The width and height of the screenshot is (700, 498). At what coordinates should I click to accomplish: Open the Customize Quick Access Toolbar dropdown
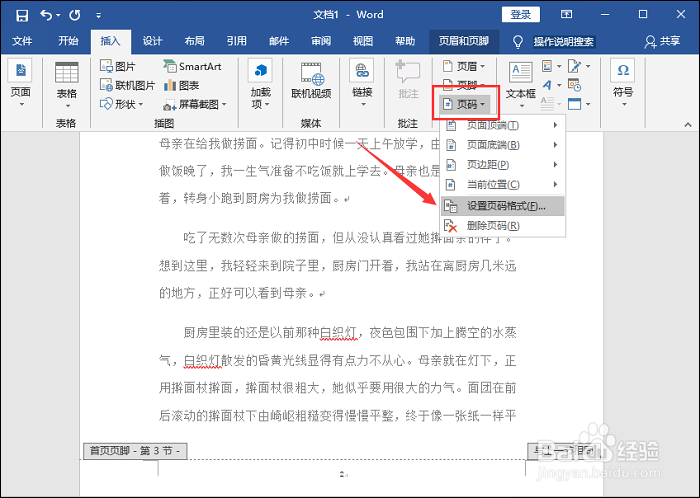coord(98,15)
